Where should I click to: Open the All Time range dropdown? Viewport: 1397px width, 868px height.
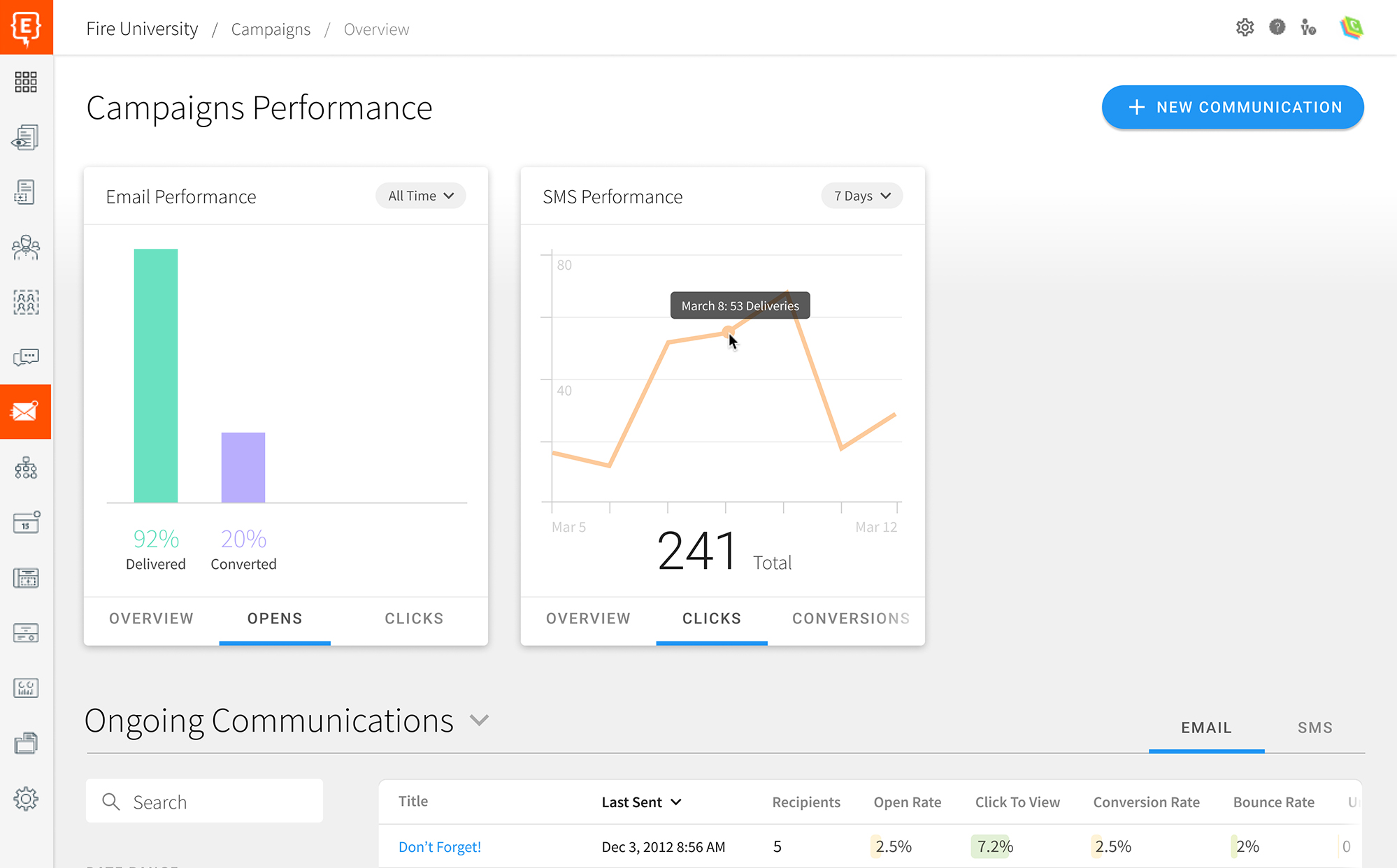point(421,196)
